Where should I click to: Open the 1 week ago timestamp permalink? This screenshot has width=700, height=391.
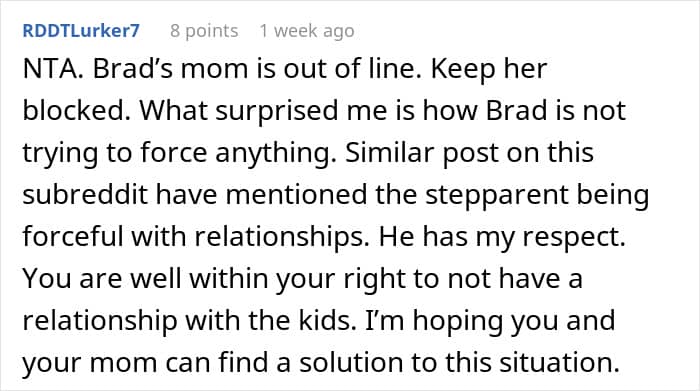coord(307,31)
